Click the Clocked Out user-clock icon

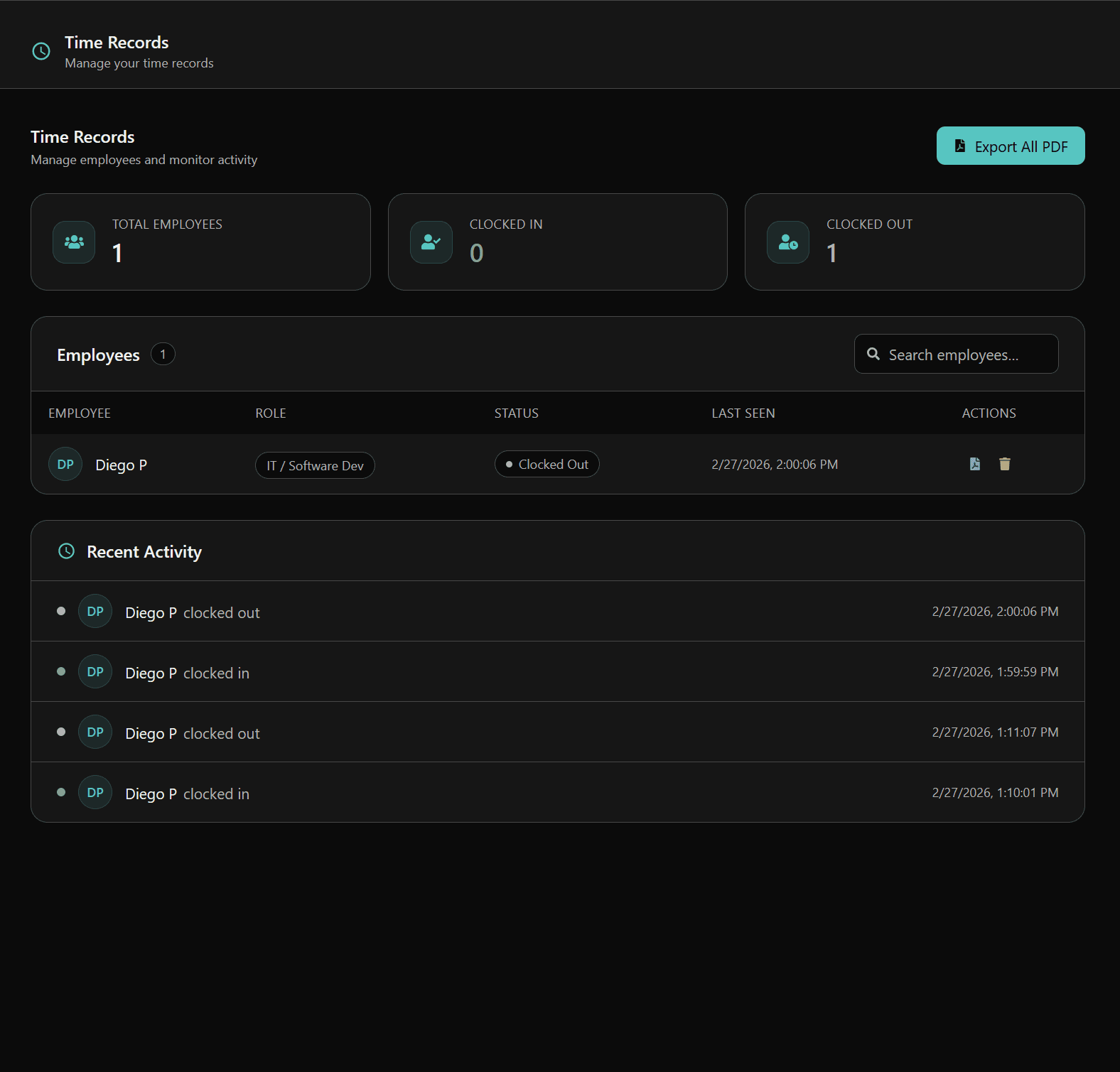pos(787,242)
